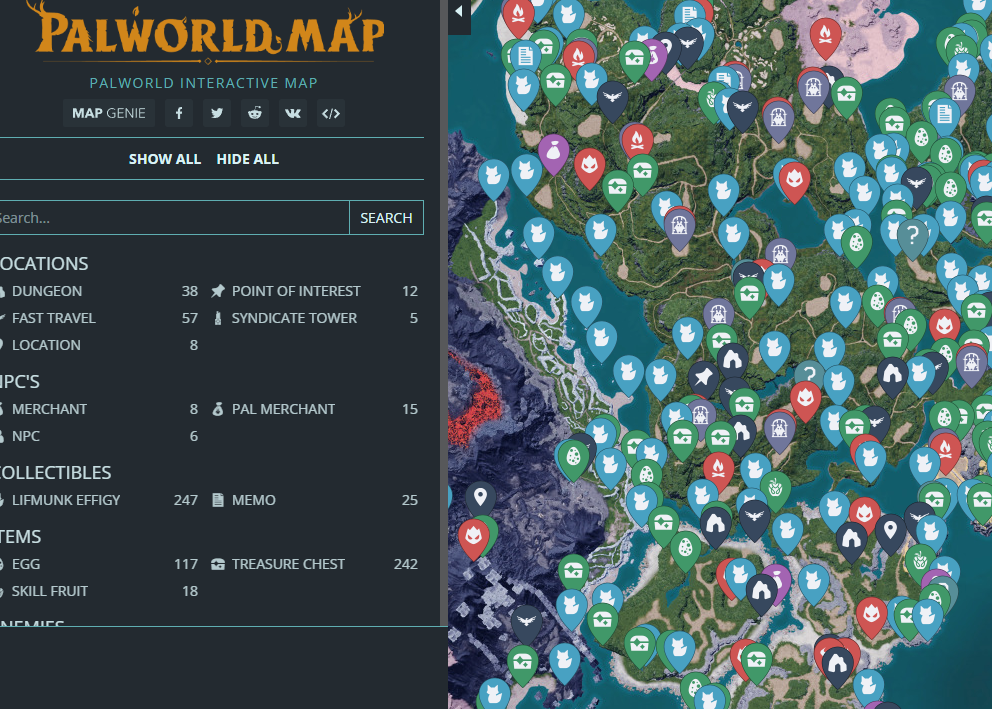Click the Hide All button
The width and height of the screenshot is (992, 709).
(247, 159)
